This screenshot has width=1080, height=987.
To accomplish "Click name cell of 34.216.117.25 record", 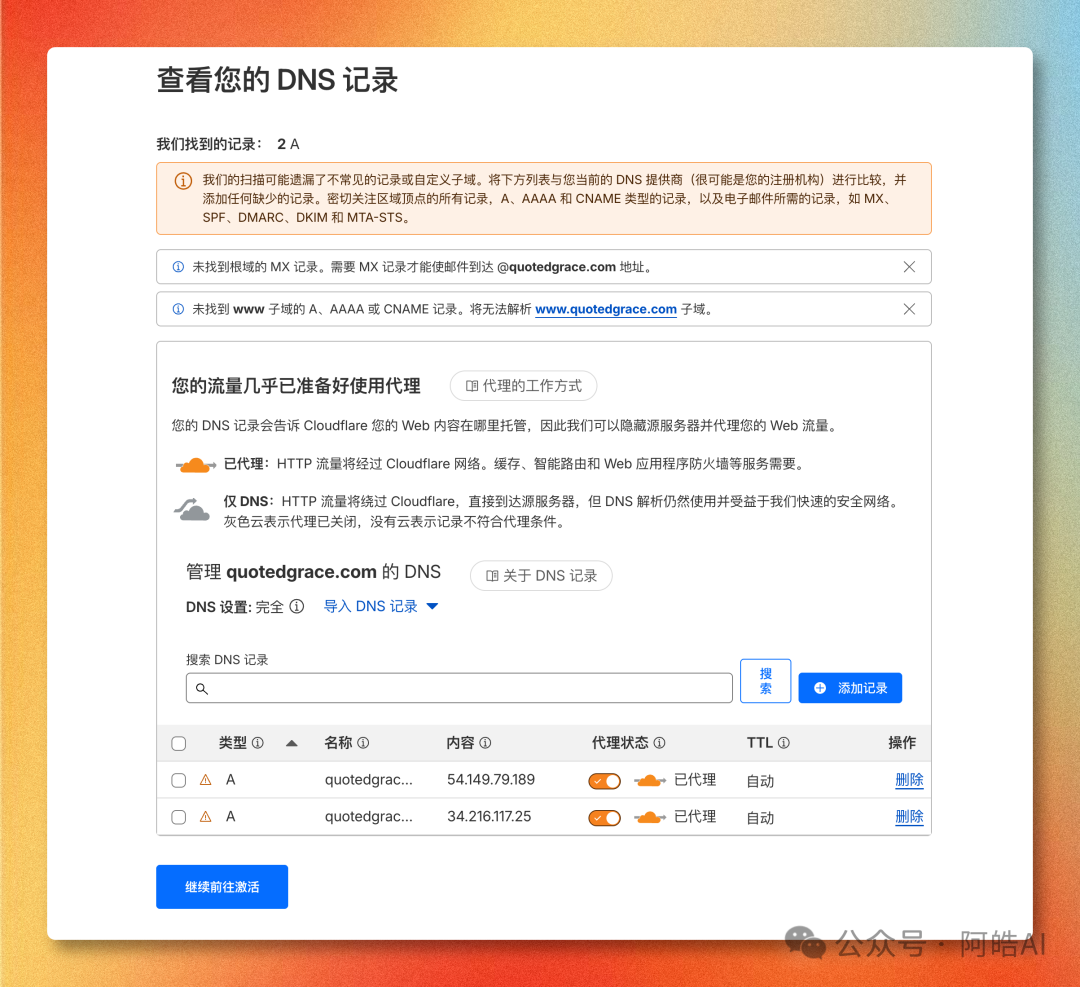I will 368,816.
